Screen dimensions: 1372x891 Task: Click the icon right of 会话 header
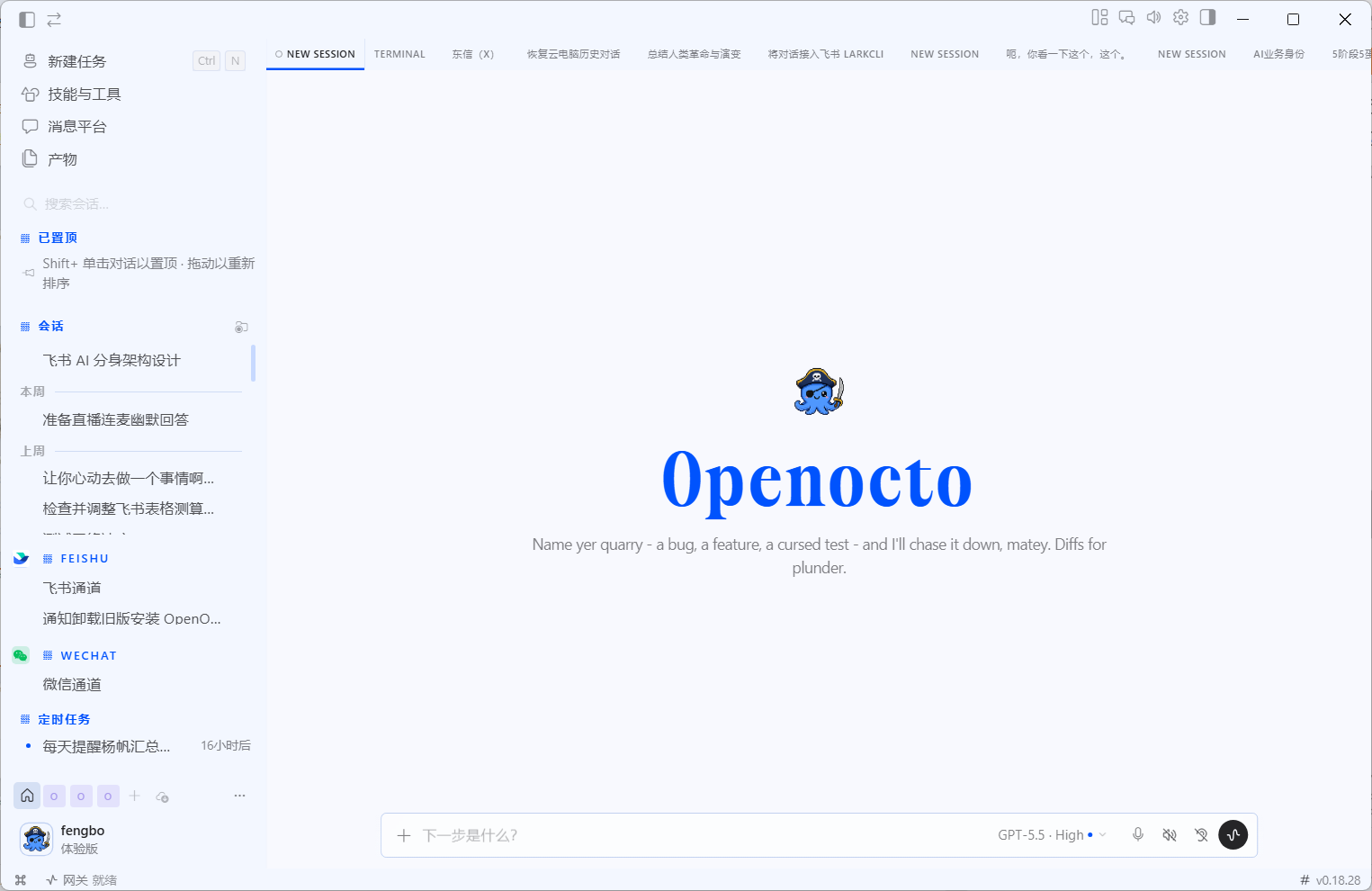241,327
